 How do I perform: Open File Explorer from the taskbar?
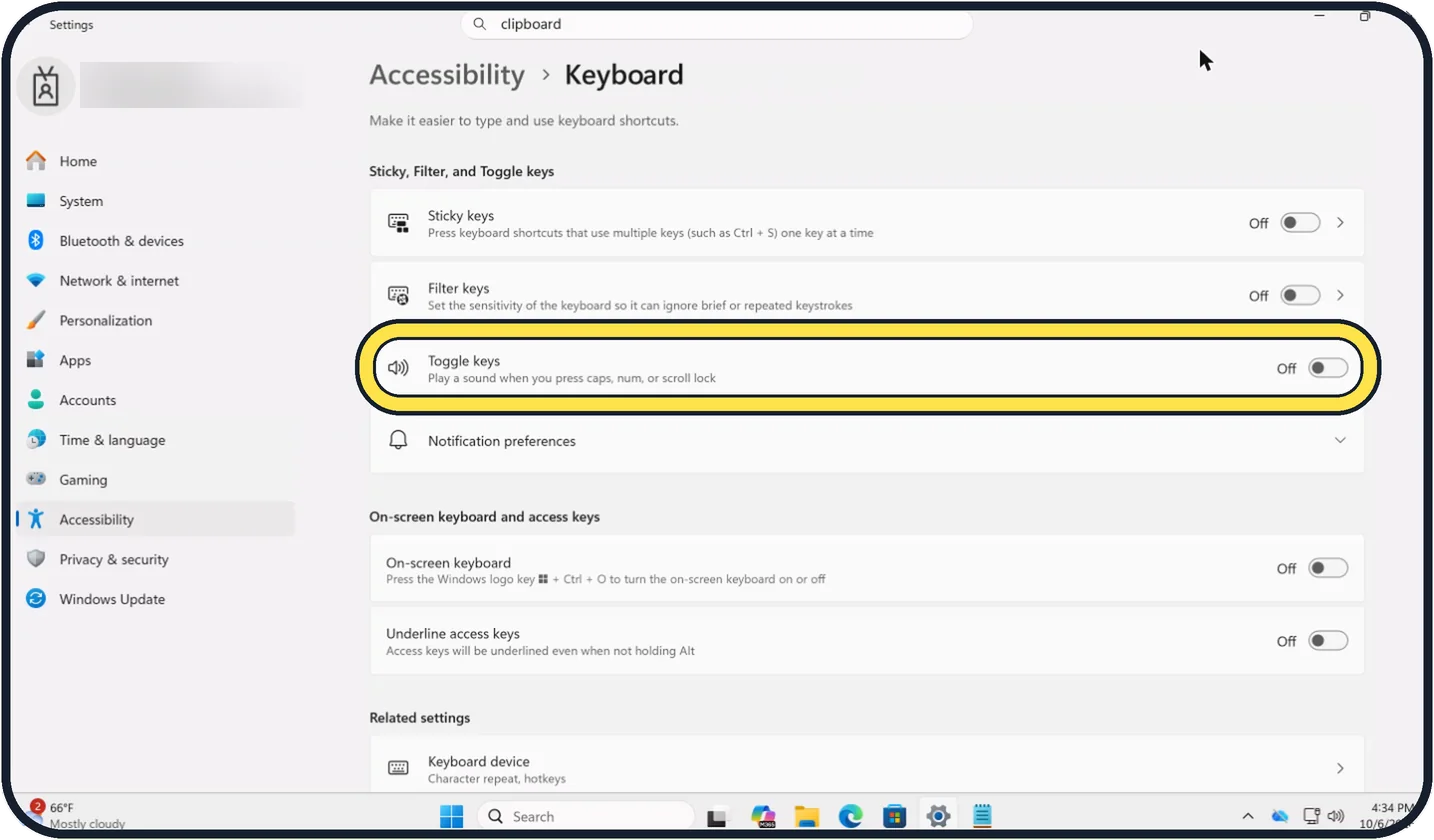point(806,816)
